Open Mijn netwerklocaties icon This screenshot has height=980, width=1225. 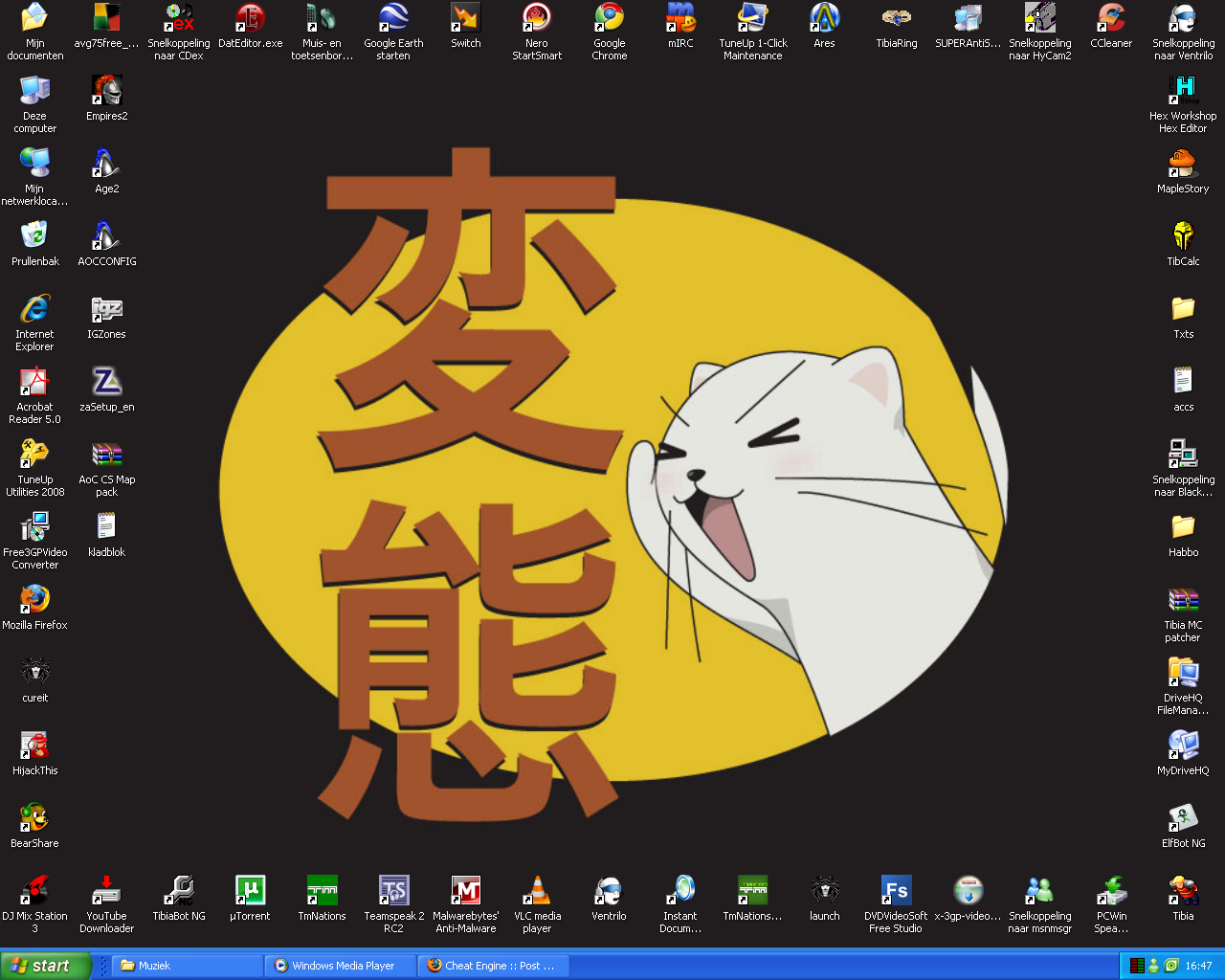(x=34, y=163)
